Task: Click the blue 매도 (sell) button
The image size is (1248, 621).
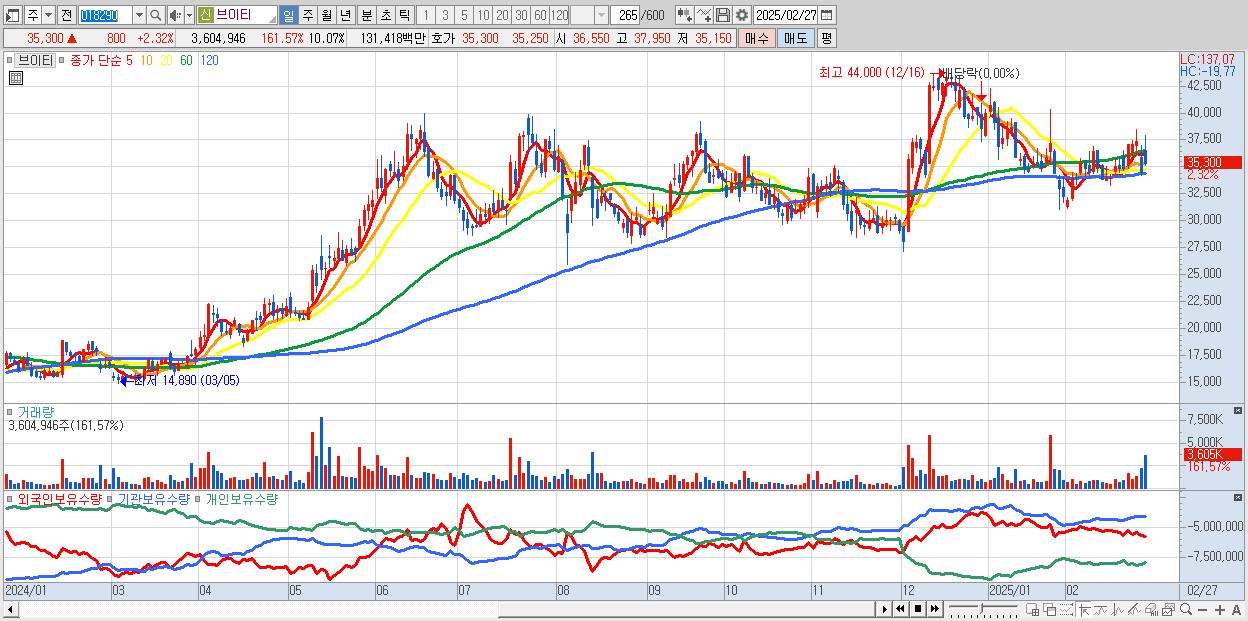Action: 796,38
